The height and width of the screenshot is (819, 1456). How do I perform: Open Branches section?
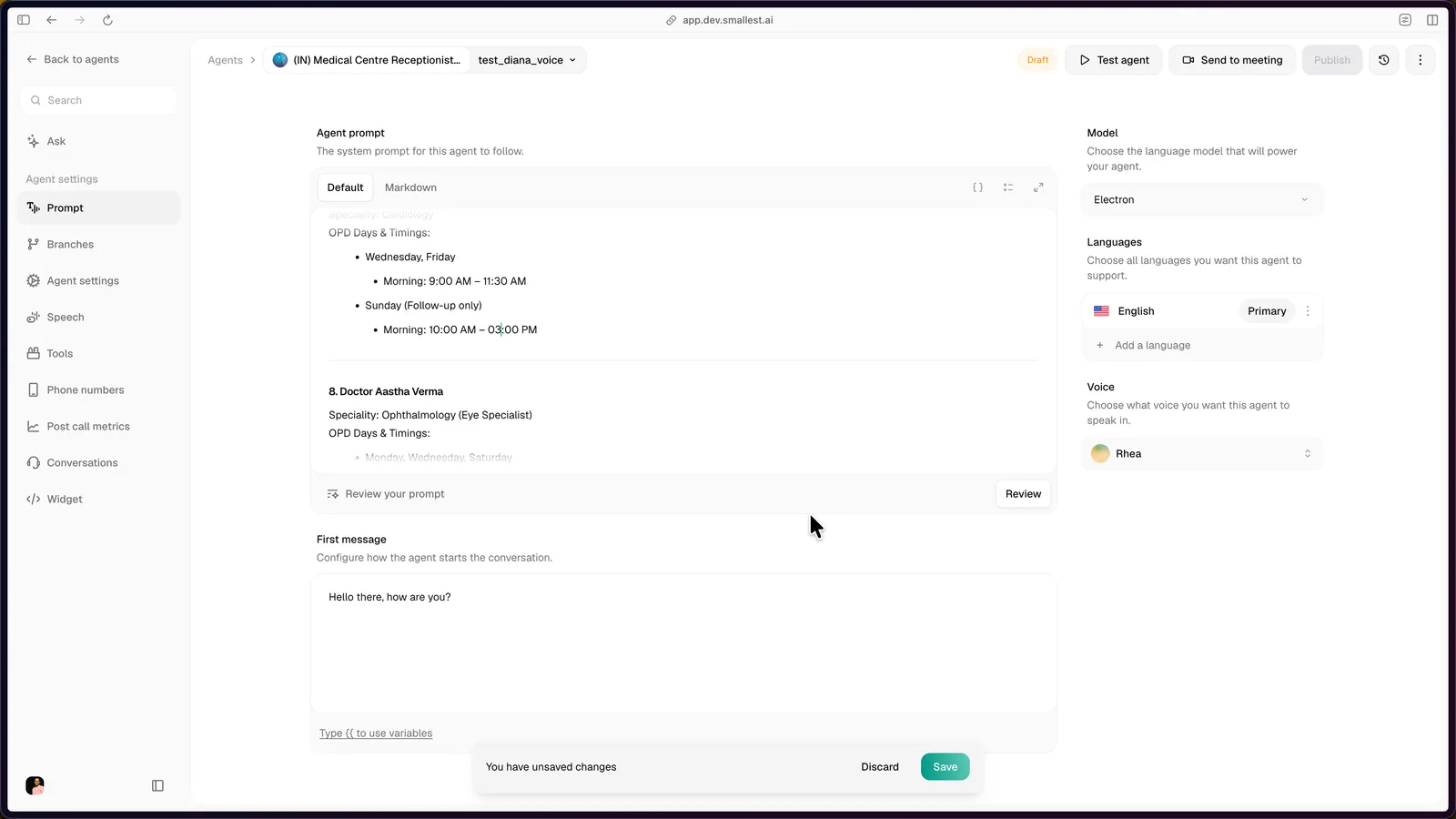click(x=98, y=244)
